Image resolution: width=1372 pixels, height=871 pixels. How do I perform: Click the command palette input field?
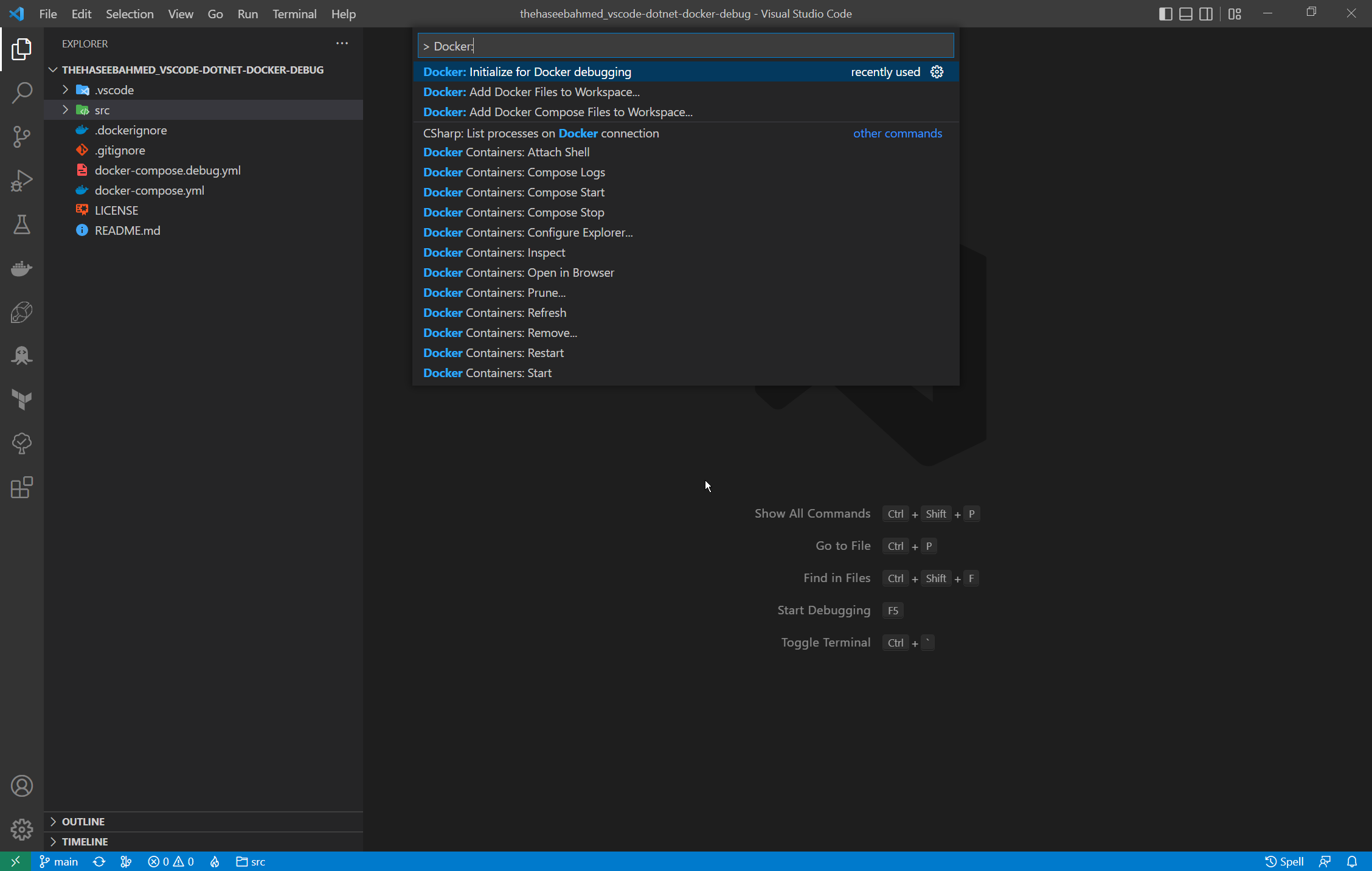tap(685, 46)
